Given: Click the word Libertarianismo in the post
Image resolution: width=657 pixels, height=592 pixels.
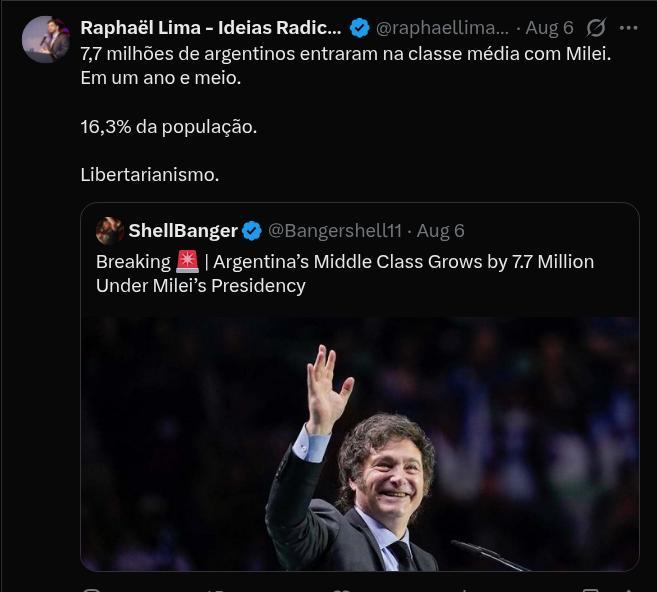Looking at the screenshot, I should coord(149,175).
